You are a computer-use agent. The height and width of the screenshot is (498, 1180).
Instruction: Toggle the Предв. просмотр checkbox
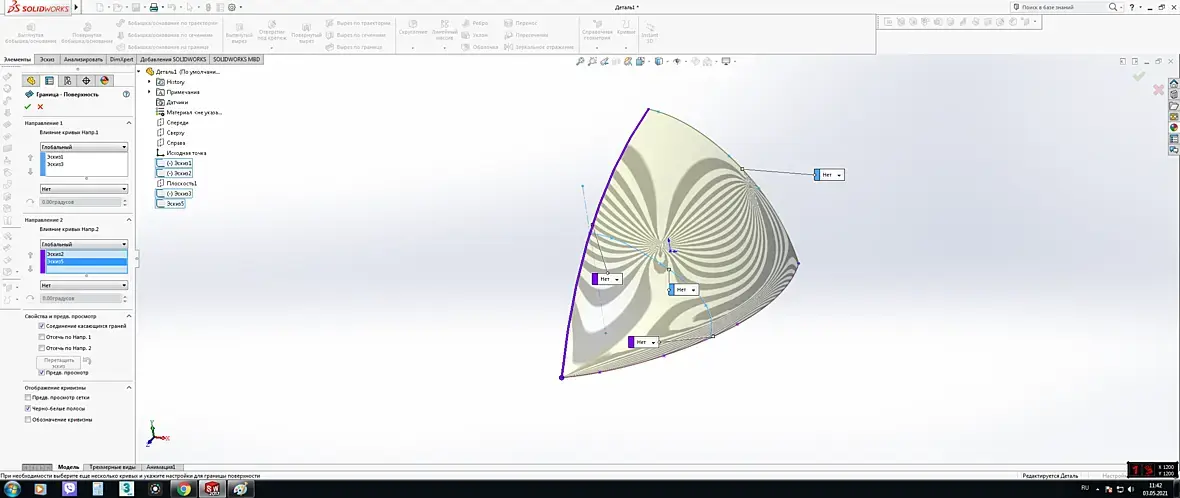(41, 372)
